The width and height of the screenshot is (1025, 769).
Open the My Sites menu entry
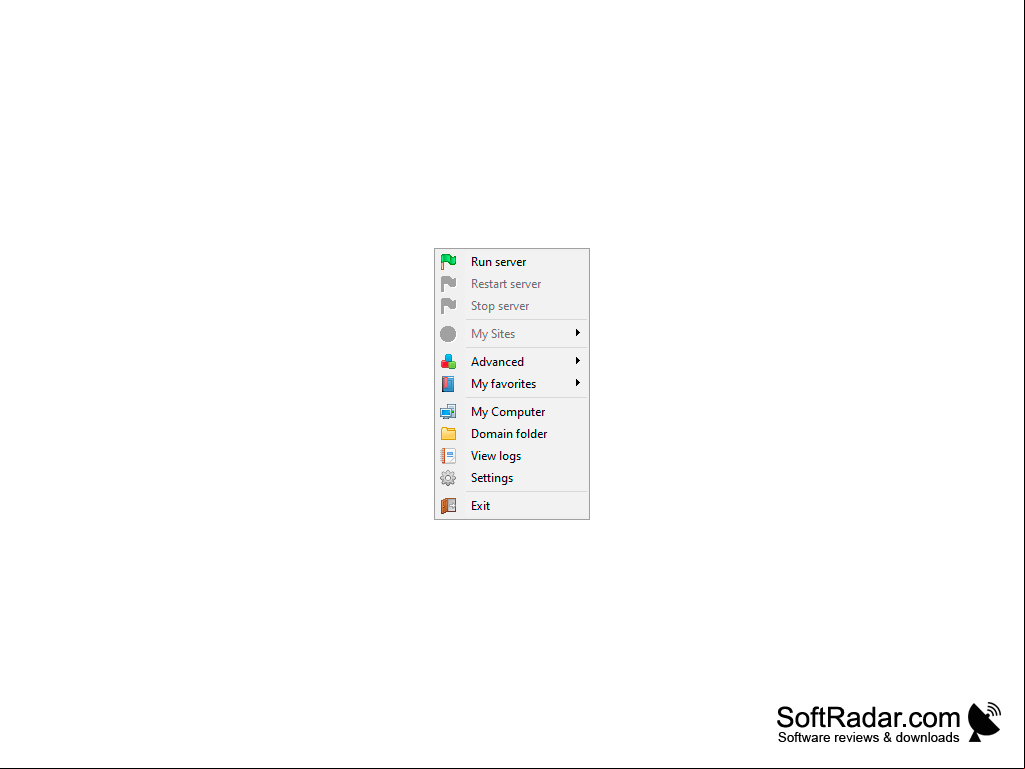click(512, 333)
